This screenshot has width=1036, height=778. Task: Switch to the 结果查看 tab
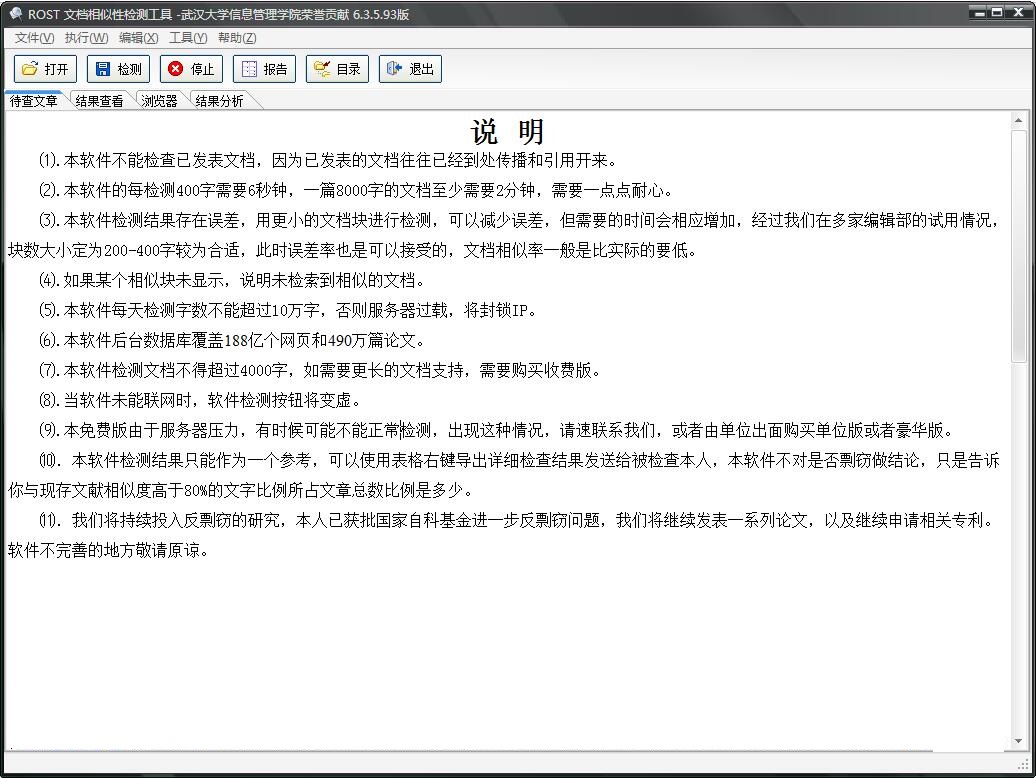coord(99,101)
